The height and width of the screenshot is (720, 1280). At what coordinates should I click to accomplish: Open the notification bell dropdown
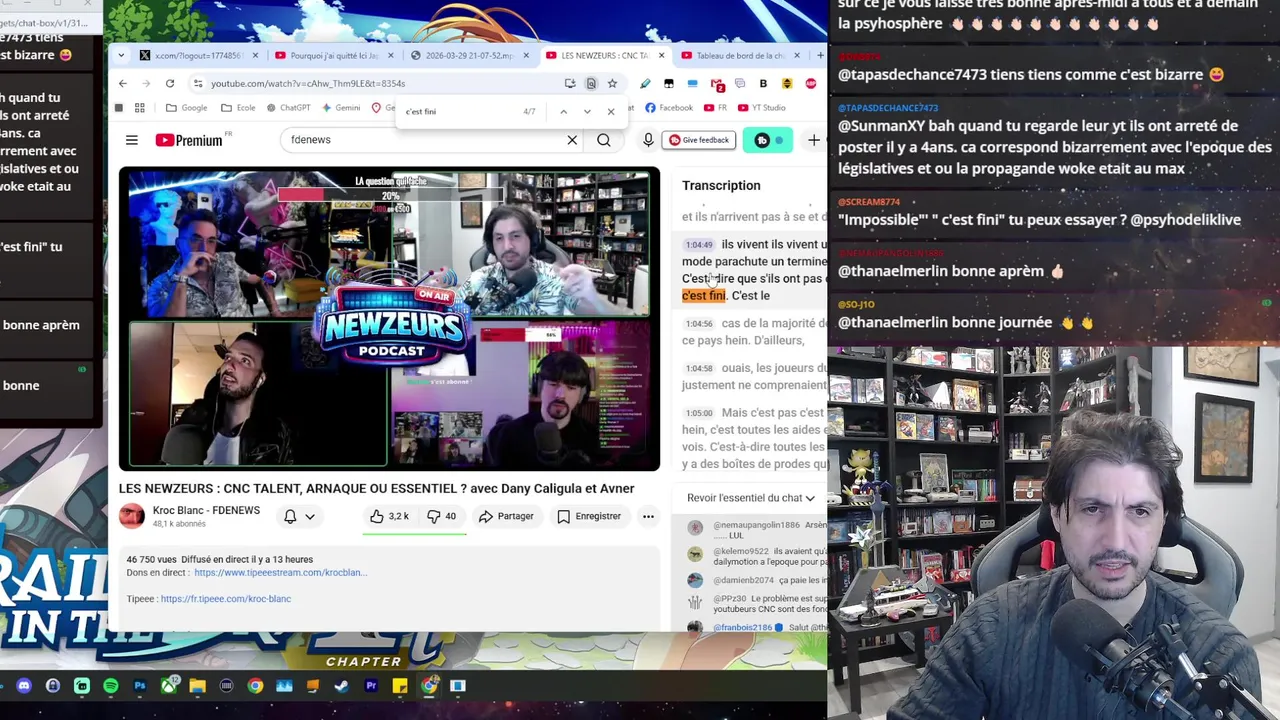point(299,517)
